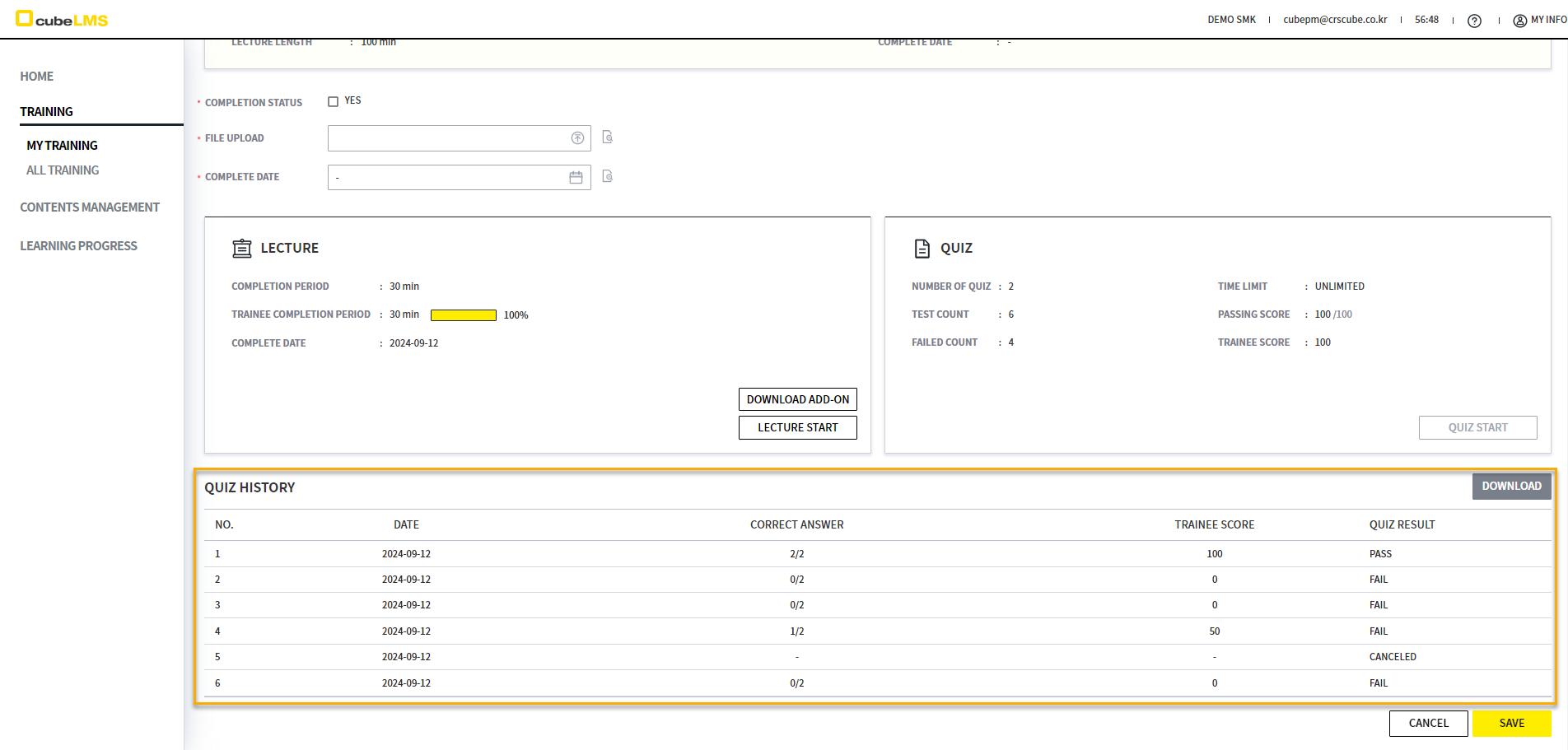Click the Lecture Start button

[797, 427]
